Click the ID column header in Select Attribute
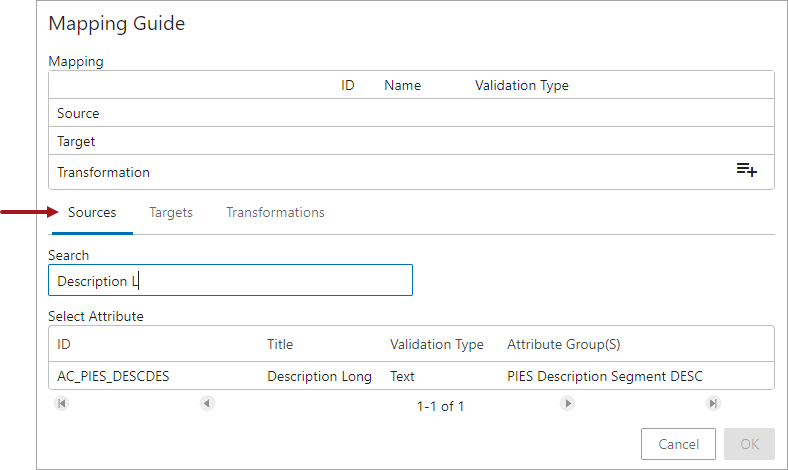The width and height of the screenshot is (788, 470). (x=64, y=344)
